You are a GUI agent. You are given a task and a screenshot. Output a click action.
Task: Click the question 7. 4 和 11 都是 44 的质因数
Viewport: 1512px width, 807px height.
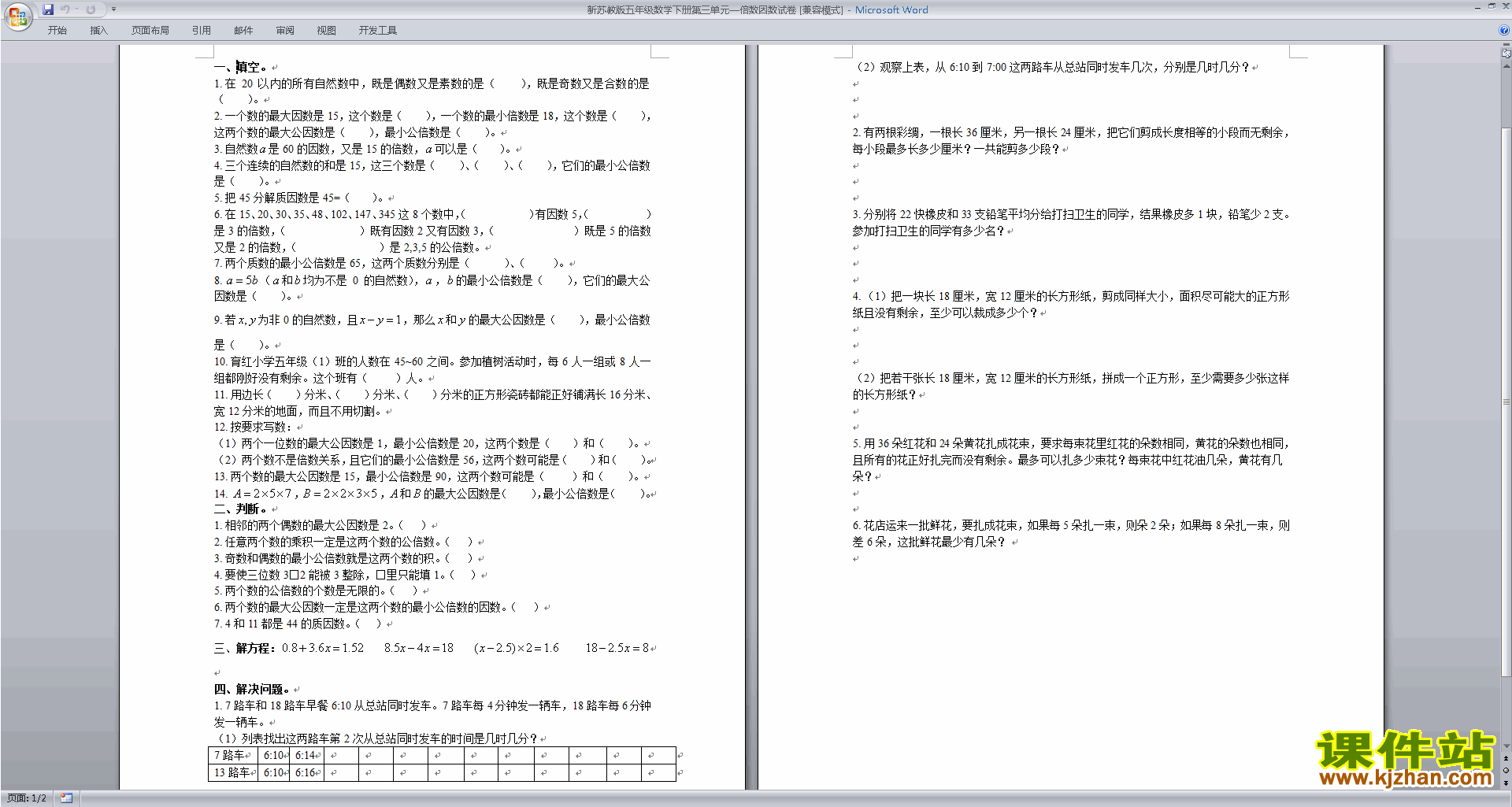tap(298, 624)
